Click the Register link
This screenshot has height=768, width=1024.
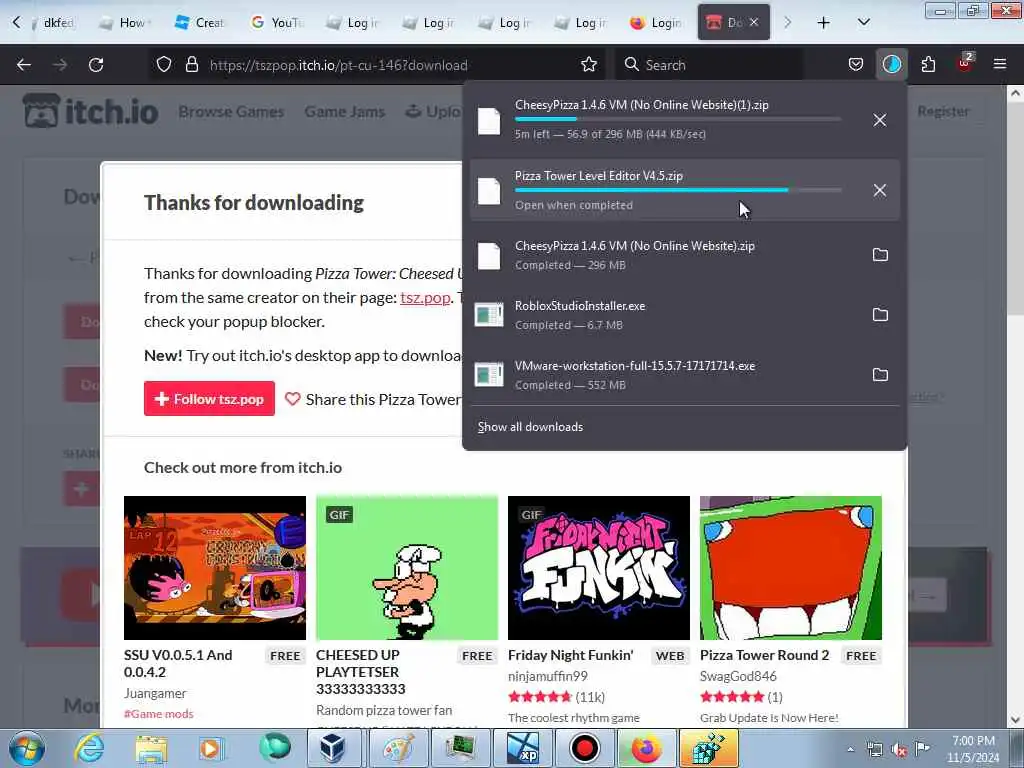943,111
